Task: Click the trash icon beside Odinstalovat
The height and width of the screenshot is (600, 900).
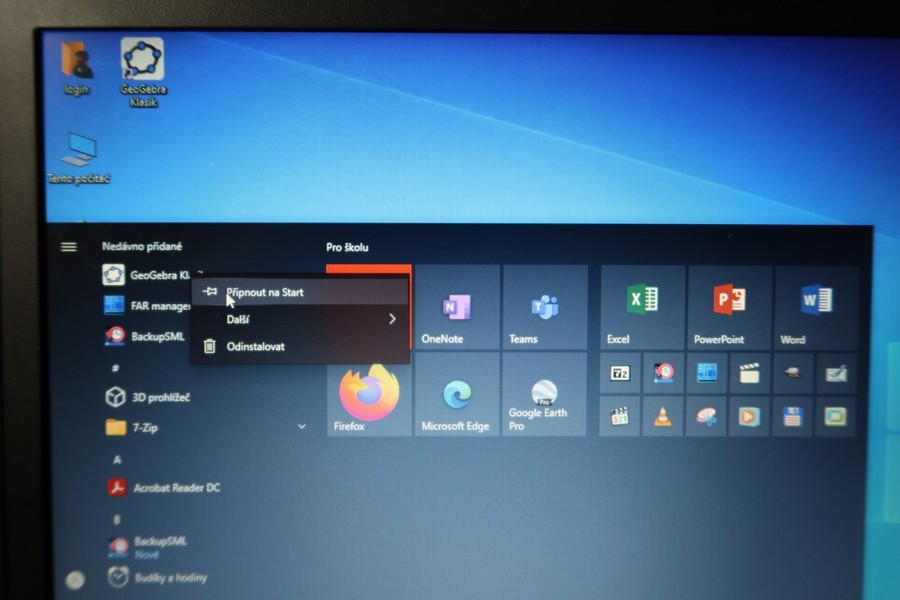Action: 210,346
